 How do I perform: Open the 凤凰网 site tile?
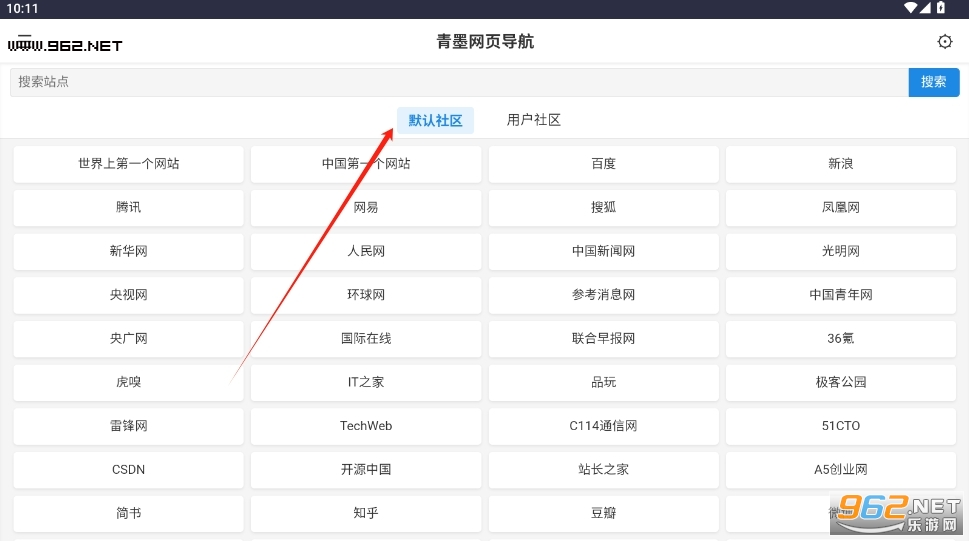(x=840, y=208)
